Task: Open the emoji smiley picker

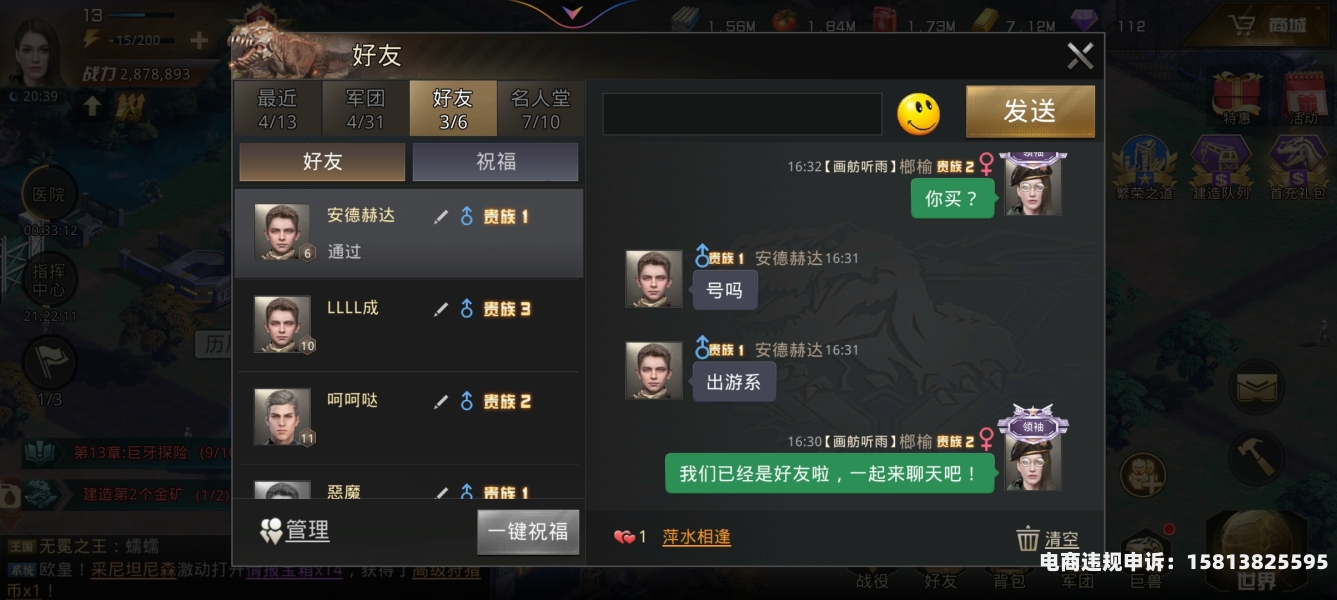Action: [918, 114]
